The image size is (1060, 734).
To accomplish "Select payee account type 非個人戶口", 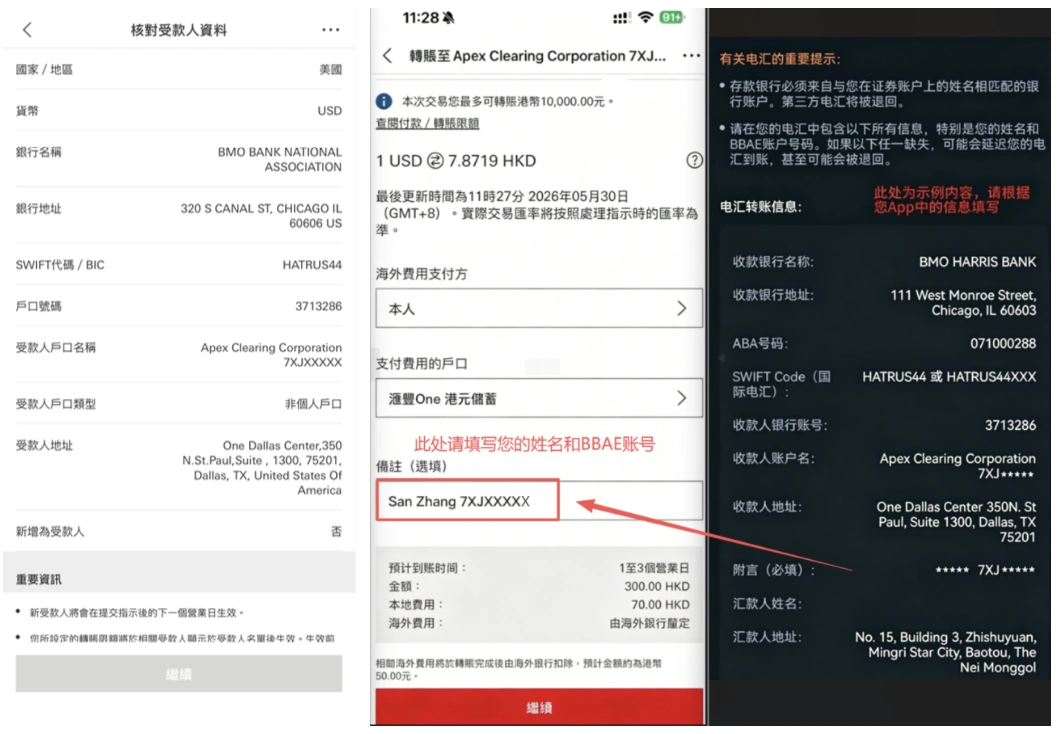I will click(x=313, y=404).
